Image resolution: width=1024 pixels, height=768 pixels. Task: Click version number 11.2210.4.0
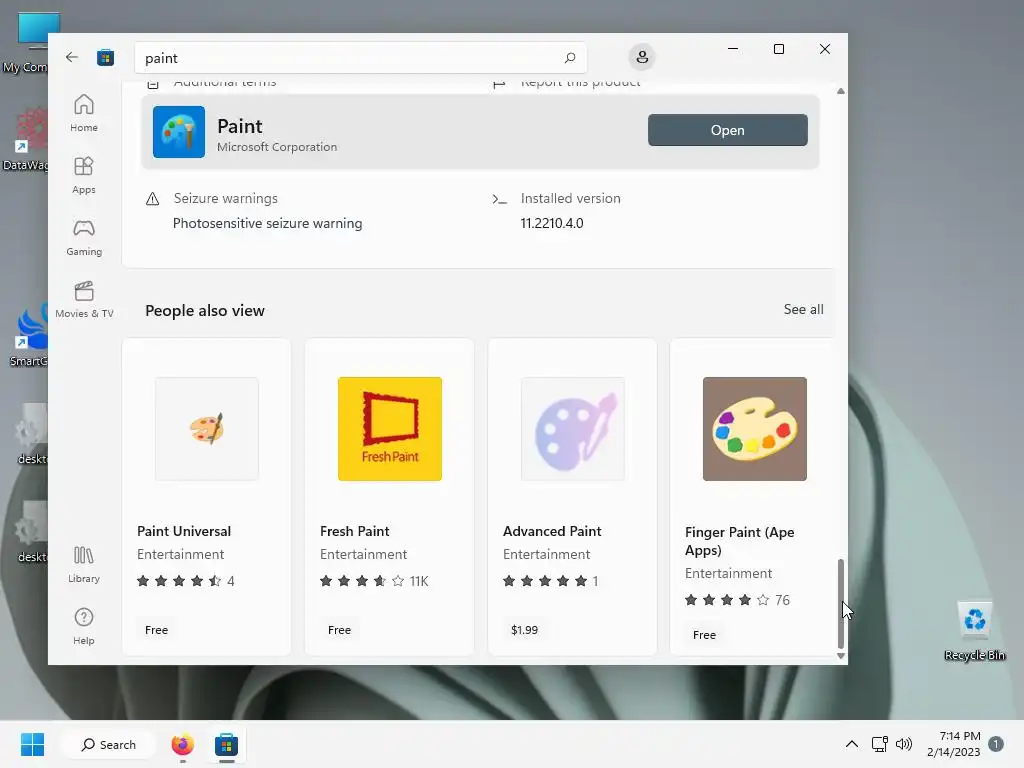(x=552, y=223)
